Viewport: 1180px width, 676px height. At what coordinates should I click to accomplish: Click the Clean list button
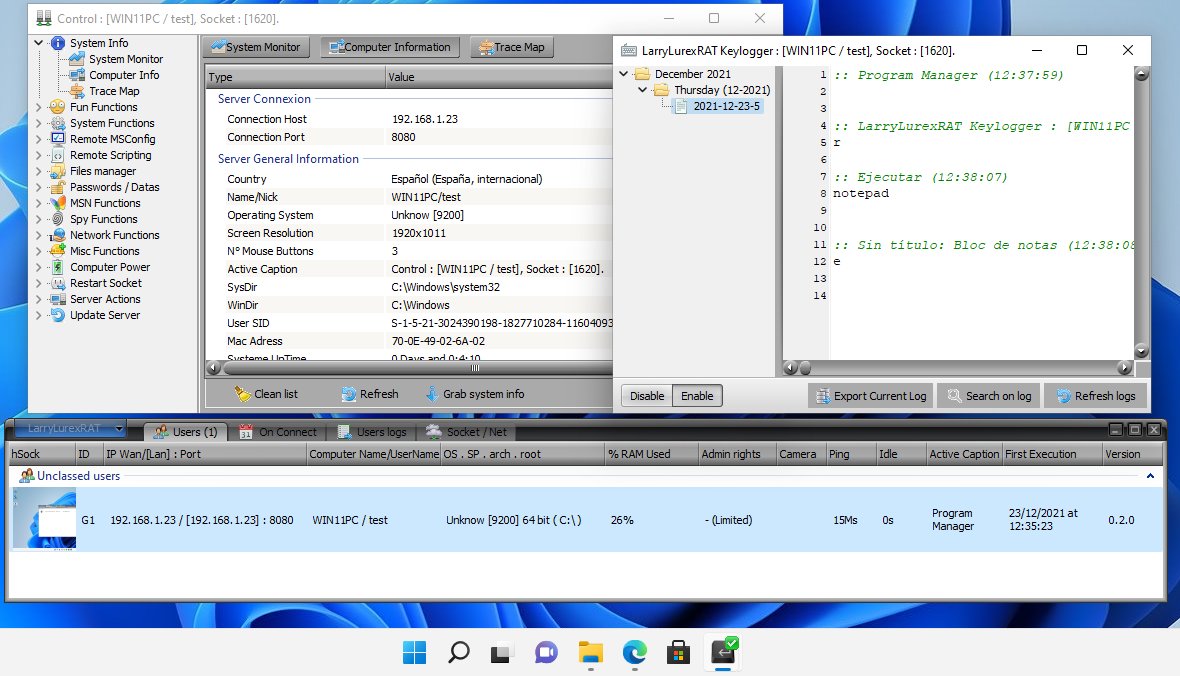coord(266,394)
